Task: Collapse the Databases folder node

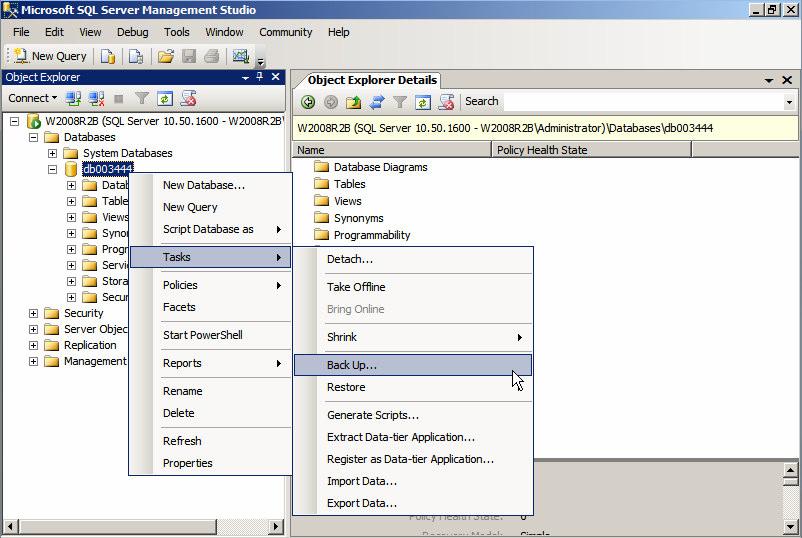Action: 33,137
